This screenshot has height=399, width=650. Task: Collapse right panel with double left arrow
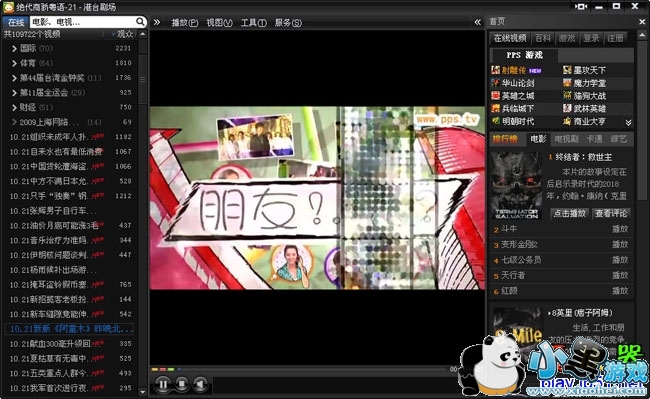point(478,22)
